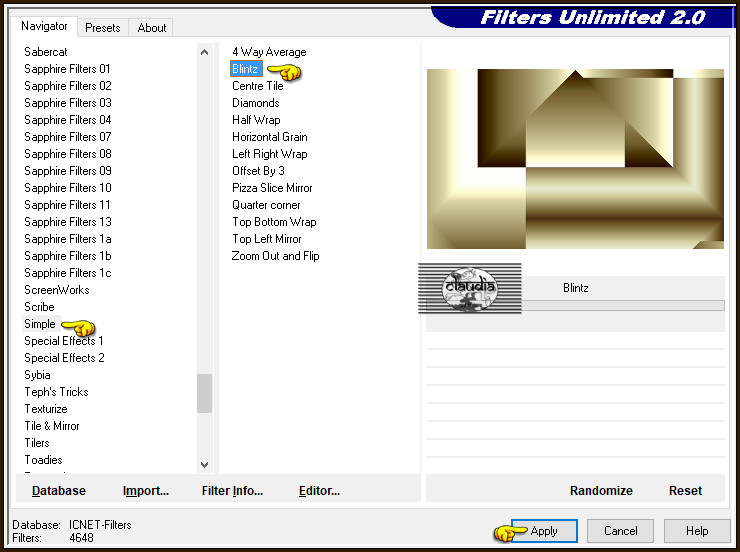Reset the filter parameters
The image size is (740, 552).
[685, 491]
